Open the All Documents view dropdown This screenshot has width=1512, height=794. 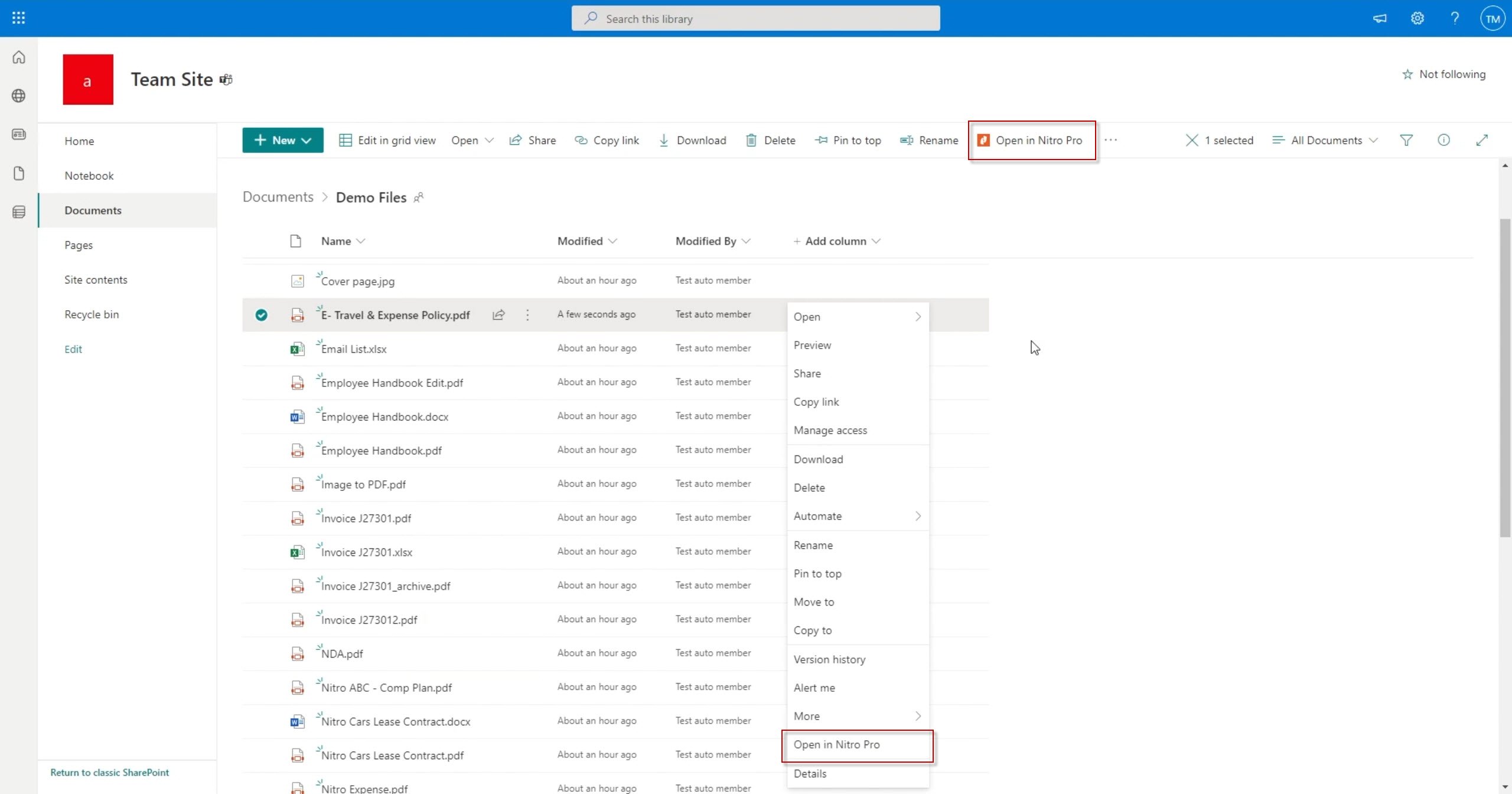click(x=1325, y=140)
